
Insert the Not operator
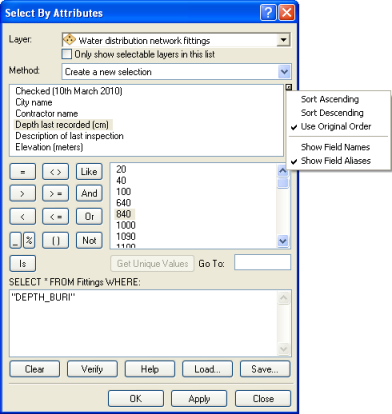pos(89,240)
